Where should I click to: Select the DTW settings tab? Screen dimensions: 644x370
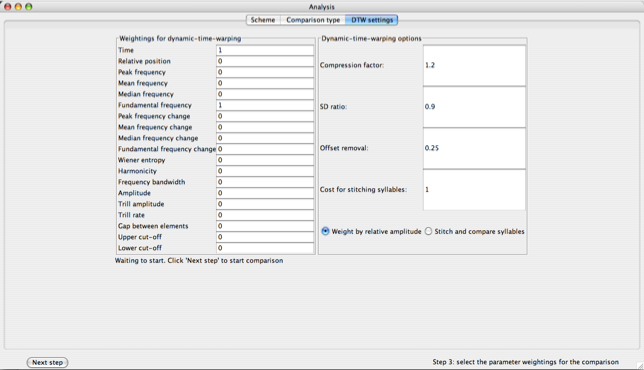pos(372,20)
